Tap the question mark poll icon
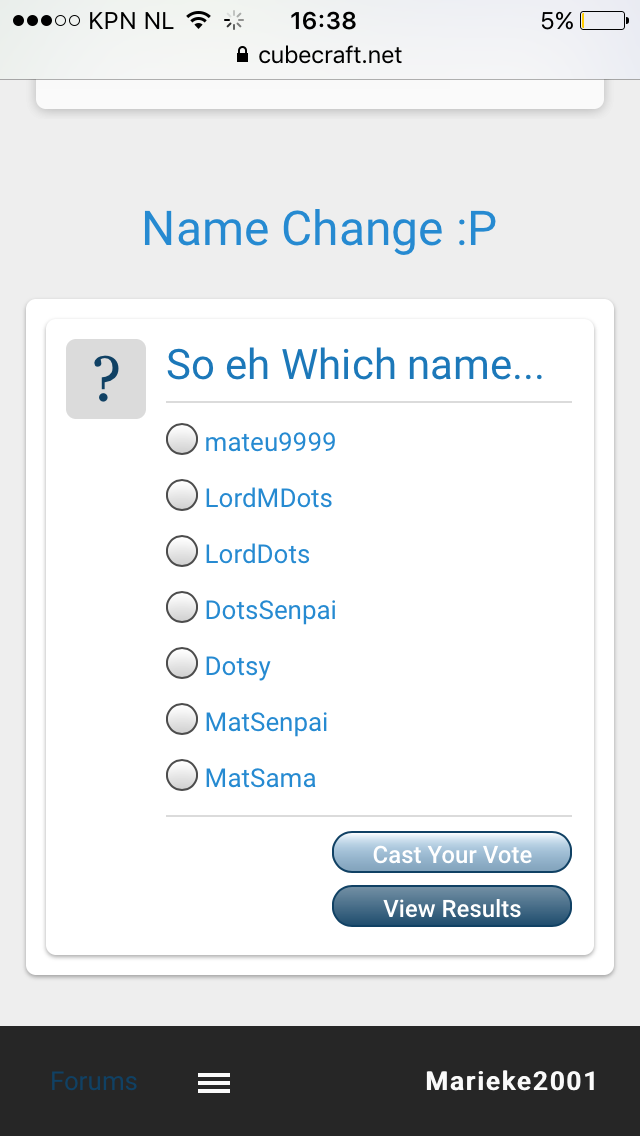The height and width of the screenshot is (1136, 640). [x=106, y=379]
